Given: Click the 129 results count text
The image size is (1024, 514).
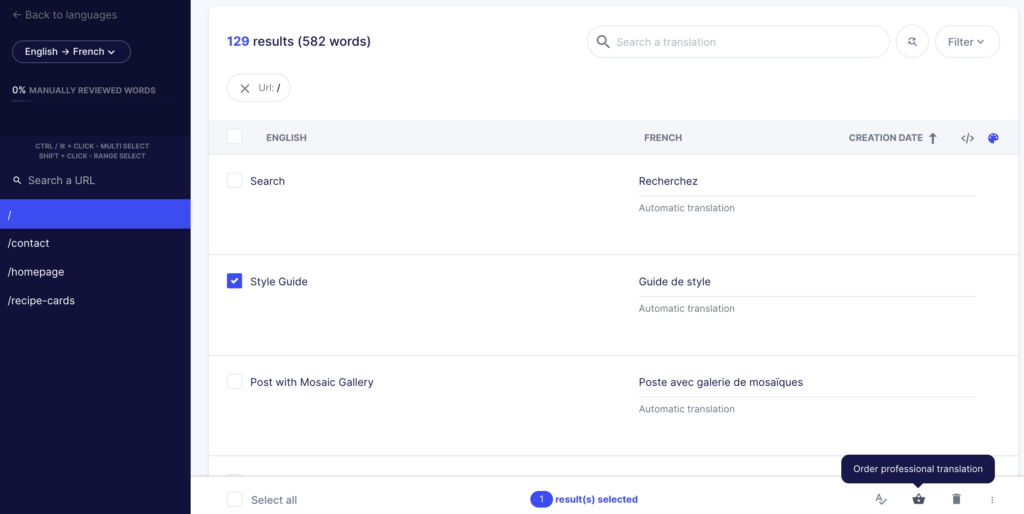Looking at the screenshot, I should [298, 42].
